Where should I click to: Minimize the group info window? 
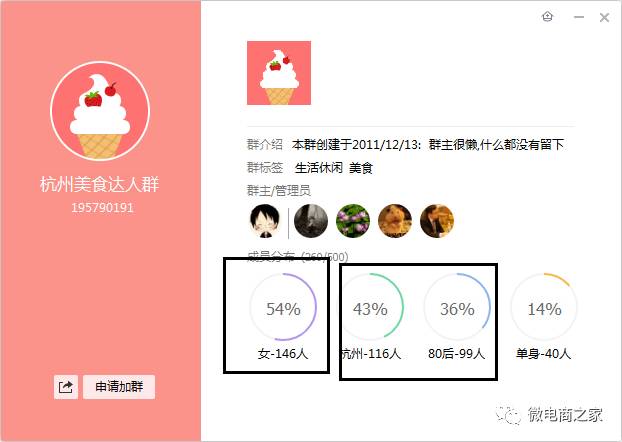click(579, 17)
